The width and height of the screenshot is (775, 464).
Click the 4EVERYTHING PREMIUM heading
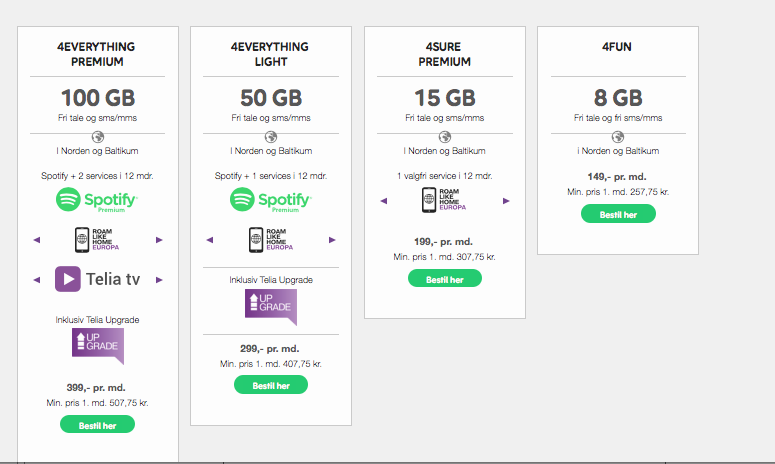(96, 54)
